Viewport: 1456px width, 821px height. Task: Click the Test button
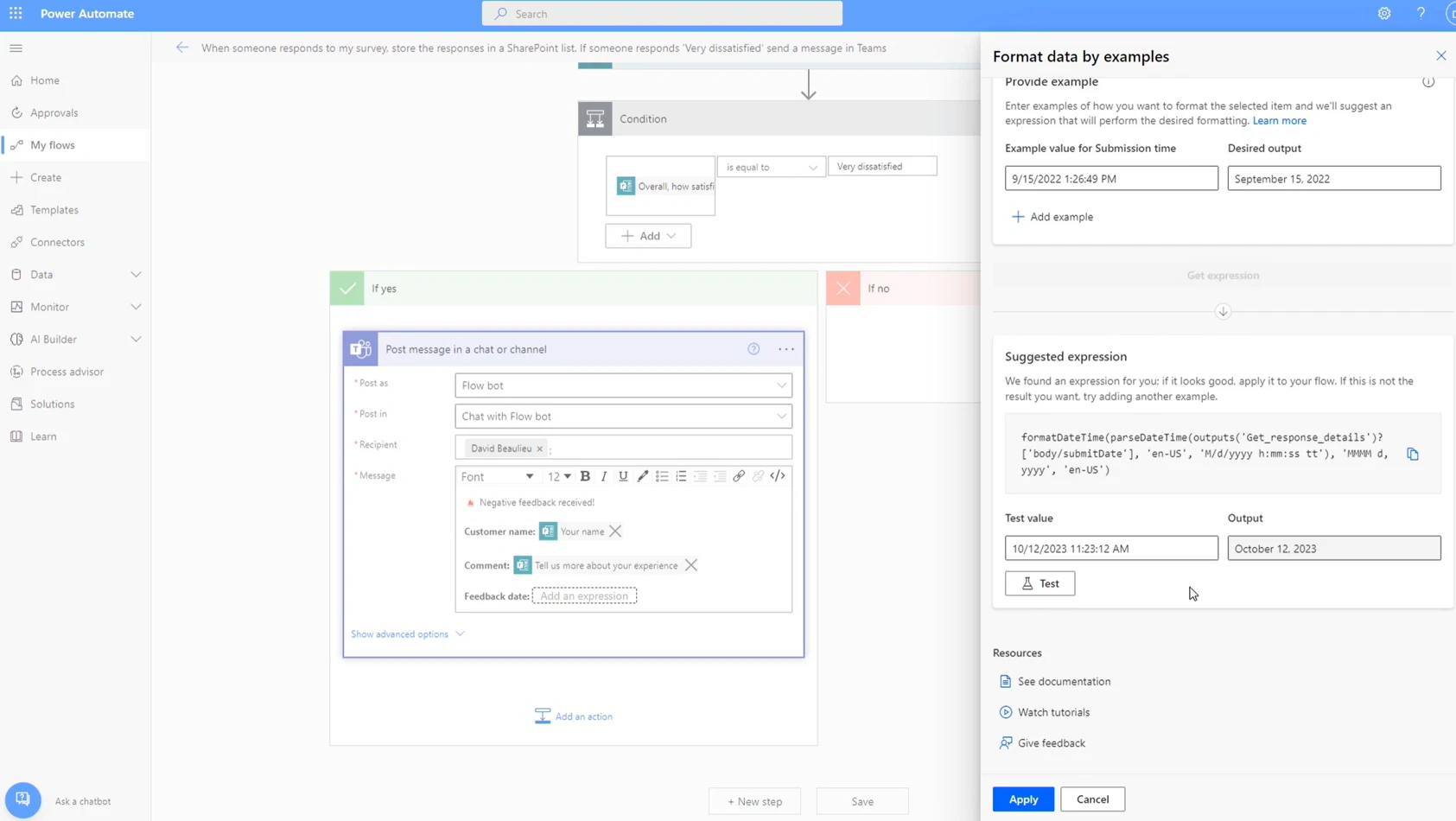pos(1040,583)
